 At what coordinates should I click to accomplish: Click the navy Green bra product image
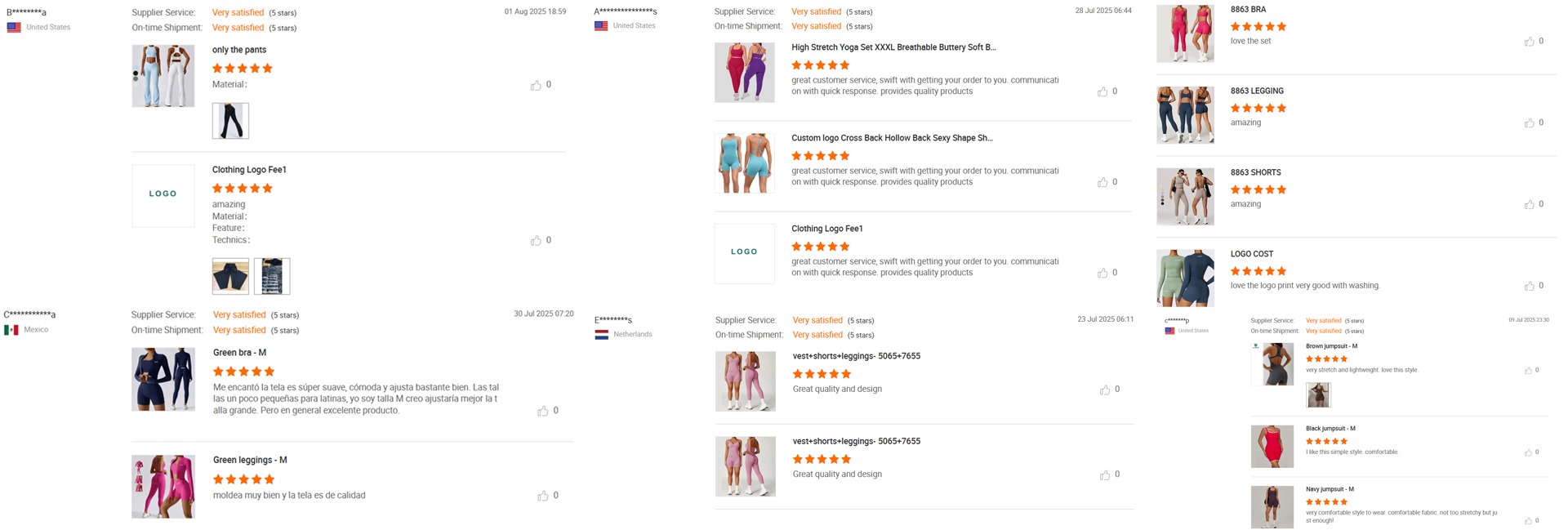coord(163,379)
